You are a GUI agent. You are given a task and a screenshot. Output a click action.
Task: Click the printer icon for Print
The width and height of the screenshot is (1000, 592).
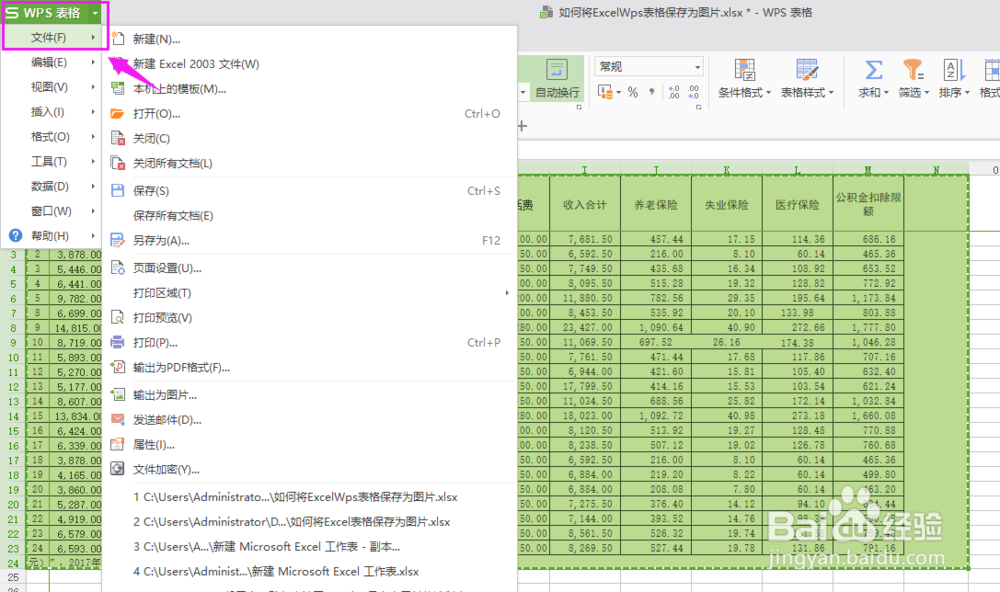(117, 343)
